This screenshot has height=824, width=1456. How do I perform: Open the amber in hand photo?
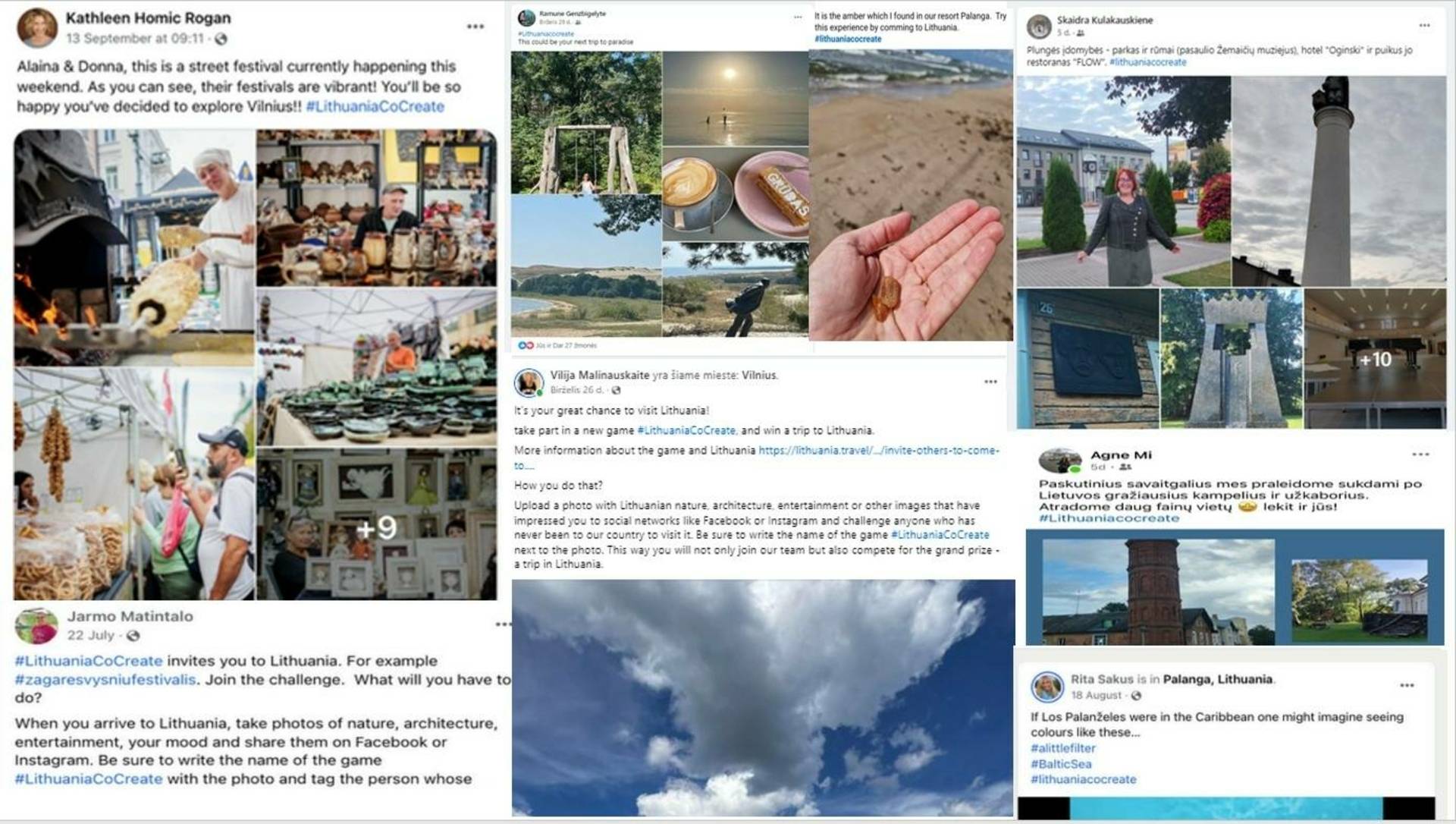(911, 194)
